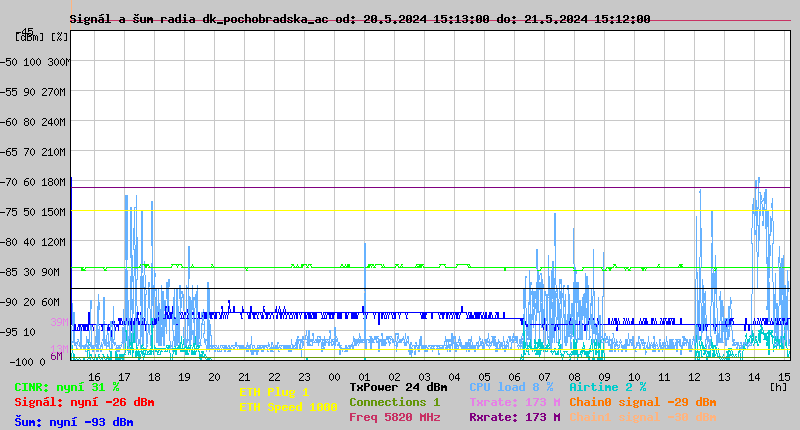Screen dimensions: 800x430
Task: Select the TxPower 24 dBm label
Action: coord(398,387)
